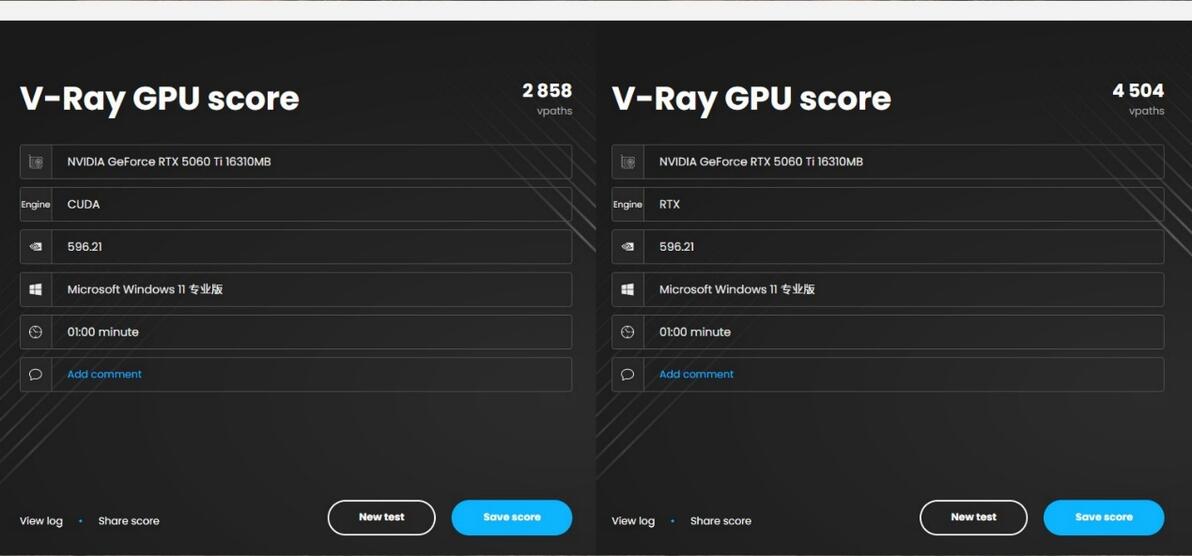
Task: Click Microsoft Windows 11 row in CUDA panel
Action: pyautogui.click(x=296, y=290)
